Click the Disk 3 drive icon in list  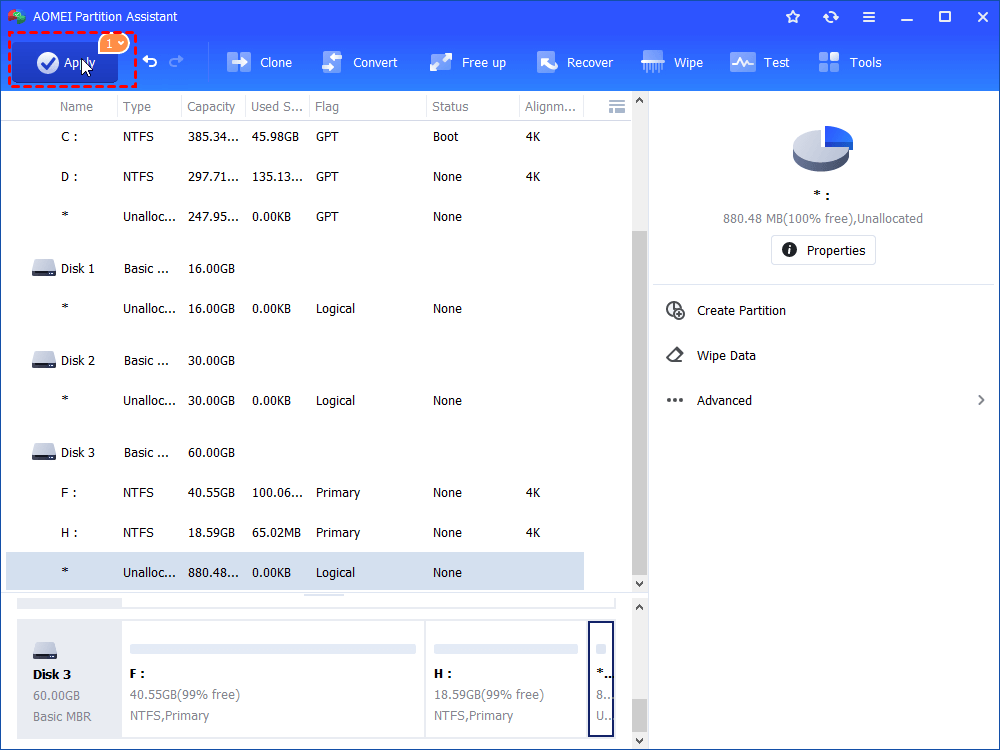click(x=44, y=452)
